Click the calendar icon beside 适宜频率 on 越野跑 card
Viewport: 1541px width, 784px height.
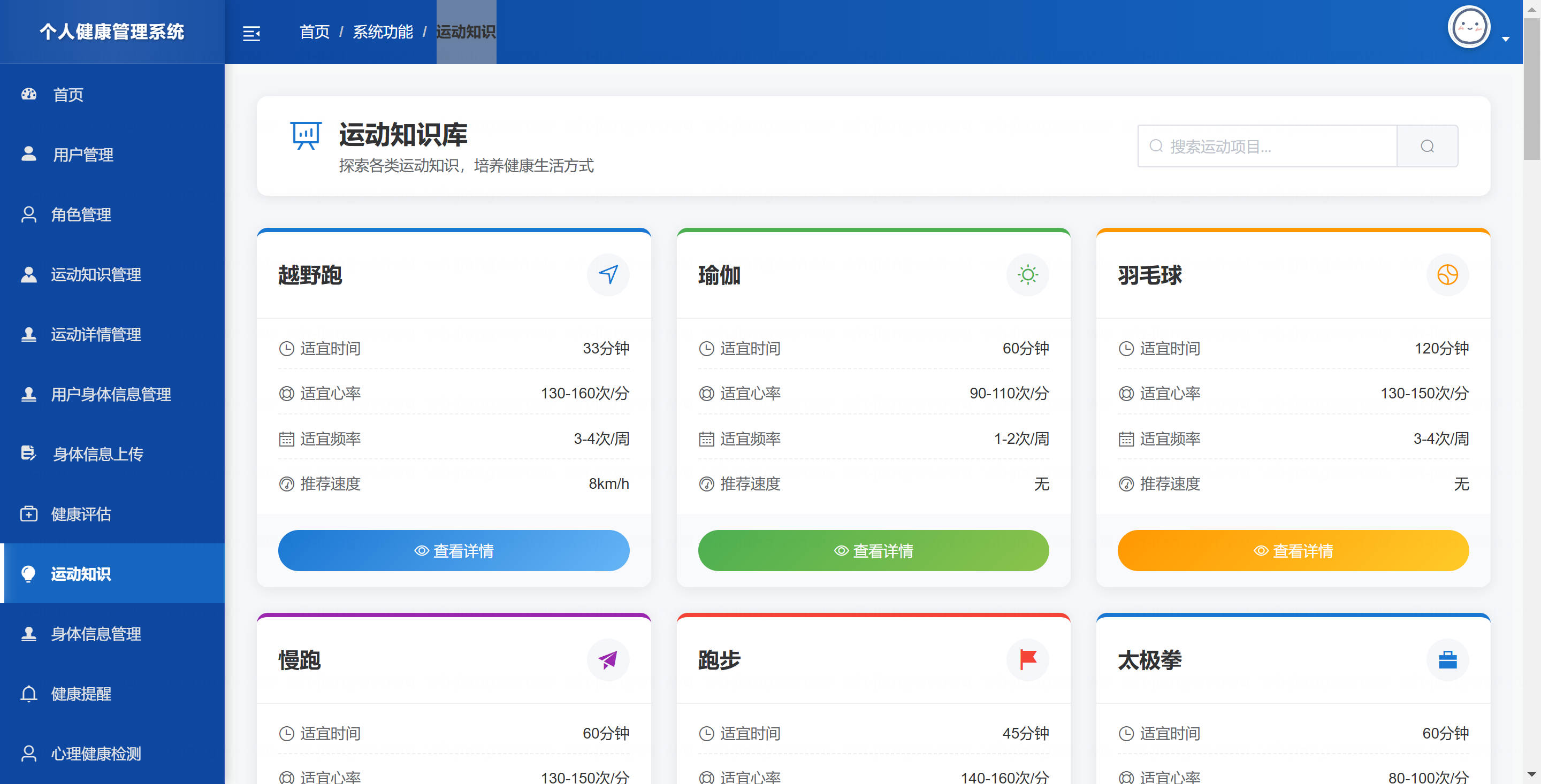(x=287, y=439)
